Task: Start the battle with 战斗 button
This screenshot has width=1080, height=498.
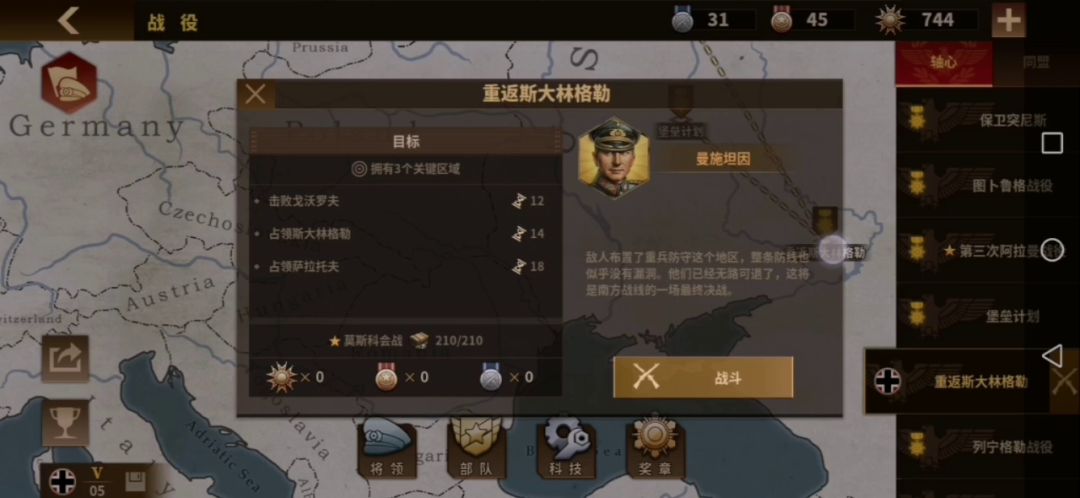Action: click(703, 377)
